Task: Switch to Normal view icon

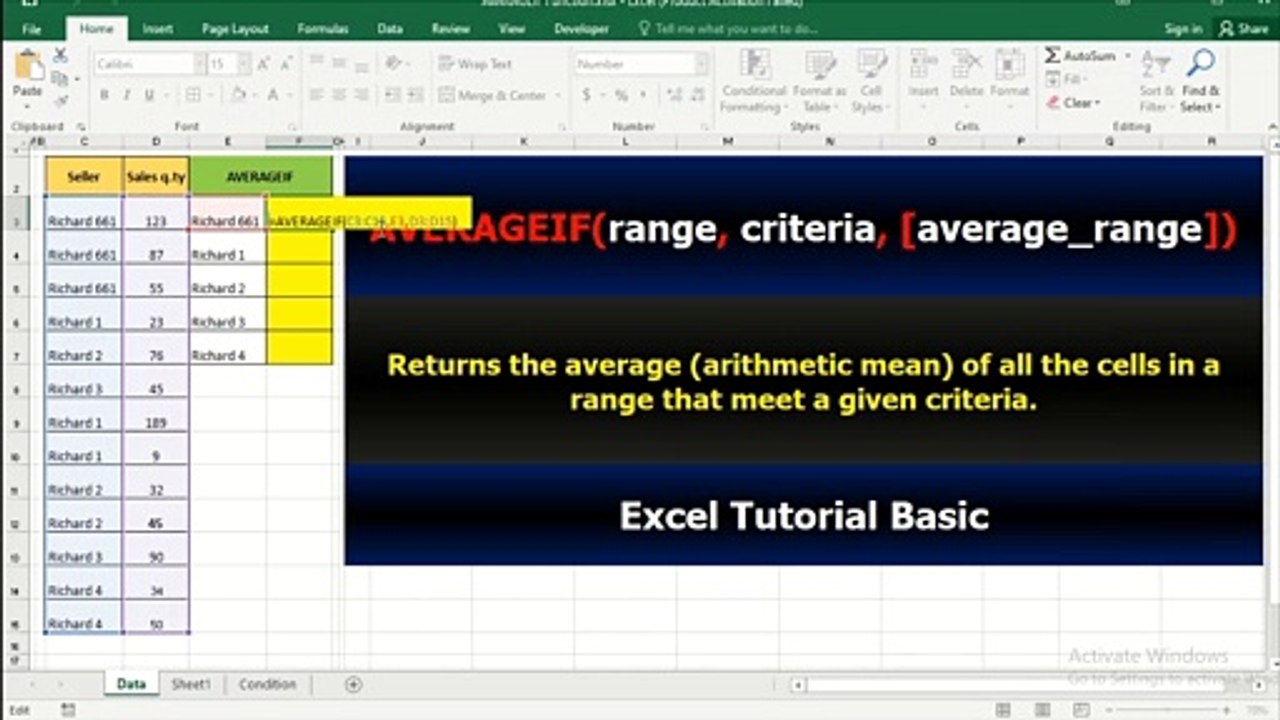Action: click(1004, 709)
